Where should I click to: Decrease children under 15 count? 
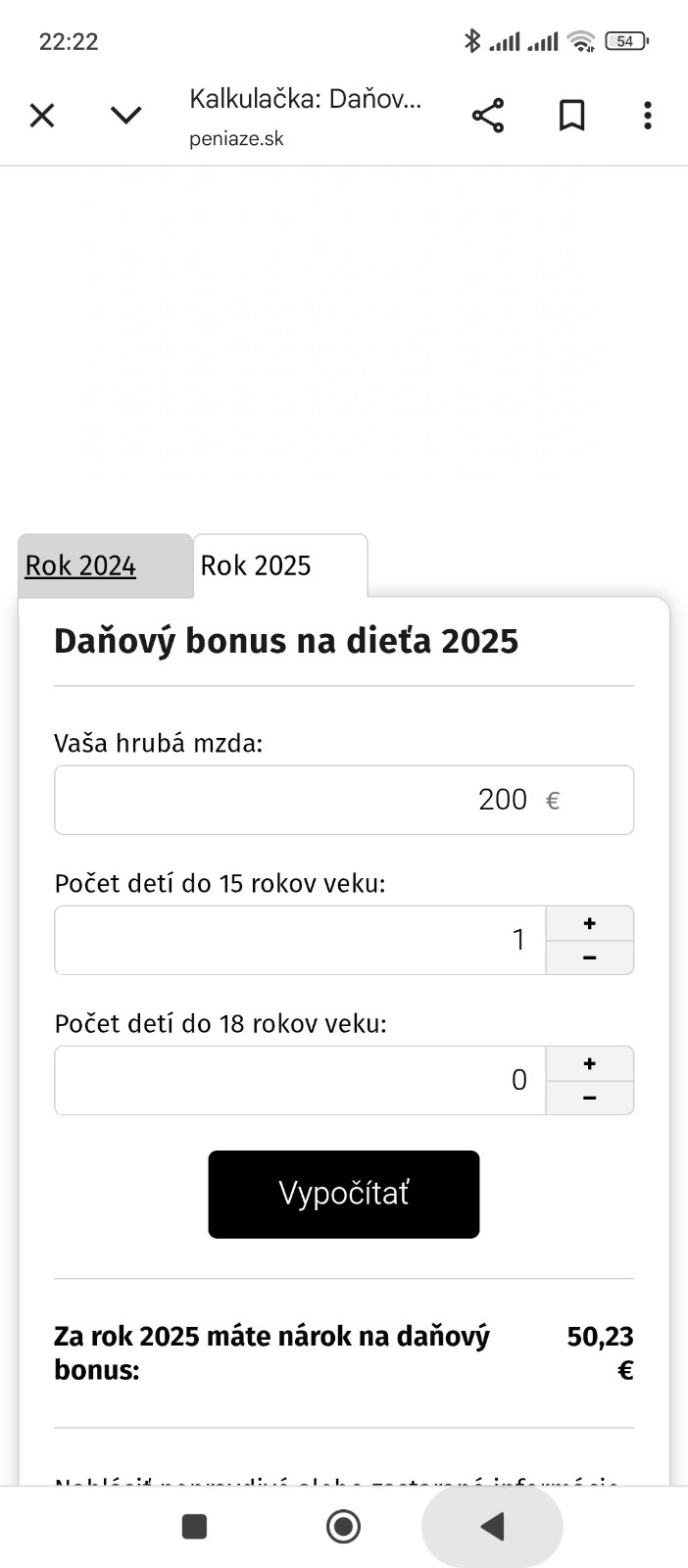point(589,957)
